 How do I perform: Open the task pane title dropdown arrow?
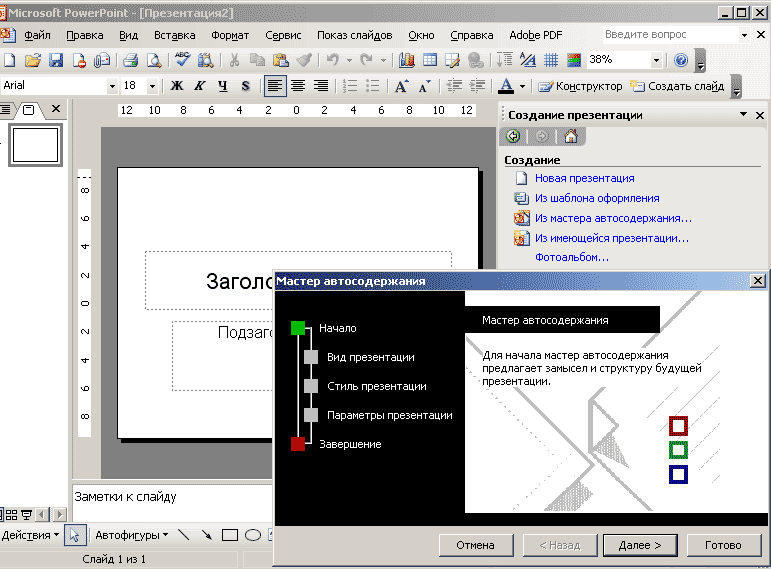tap(743, 115)
